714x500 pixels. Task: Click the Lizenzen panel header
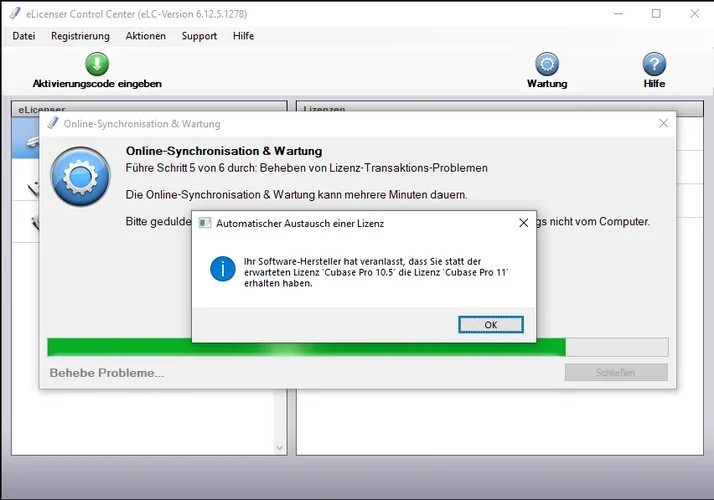pos(500,107)
